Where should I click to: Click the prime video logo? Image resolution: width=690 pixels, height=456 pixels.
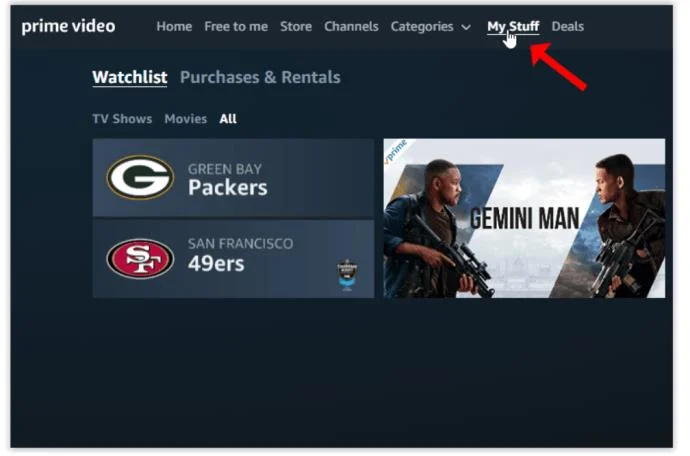[x=68, y=26]
